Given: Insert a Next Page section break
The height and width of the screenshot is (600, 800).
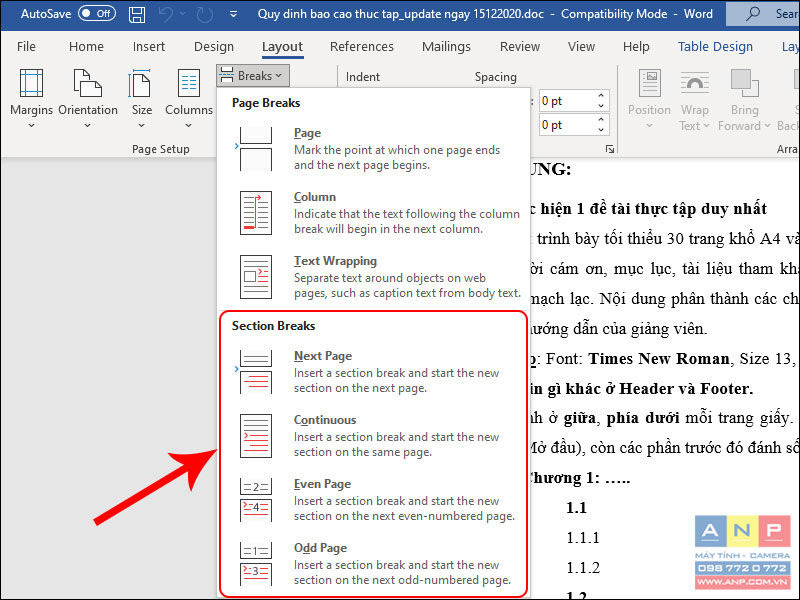Looking at the screenshot, I should [x=373, y=371].
